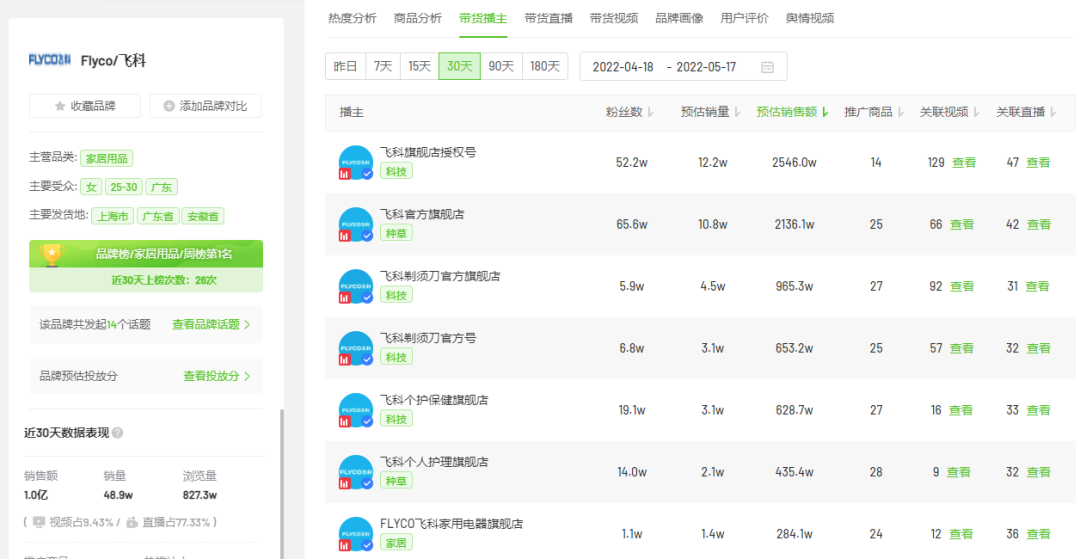Screen dimensions: 1080x559
Task: Click the 添加品牌对比 button
Action: point(205,106)
